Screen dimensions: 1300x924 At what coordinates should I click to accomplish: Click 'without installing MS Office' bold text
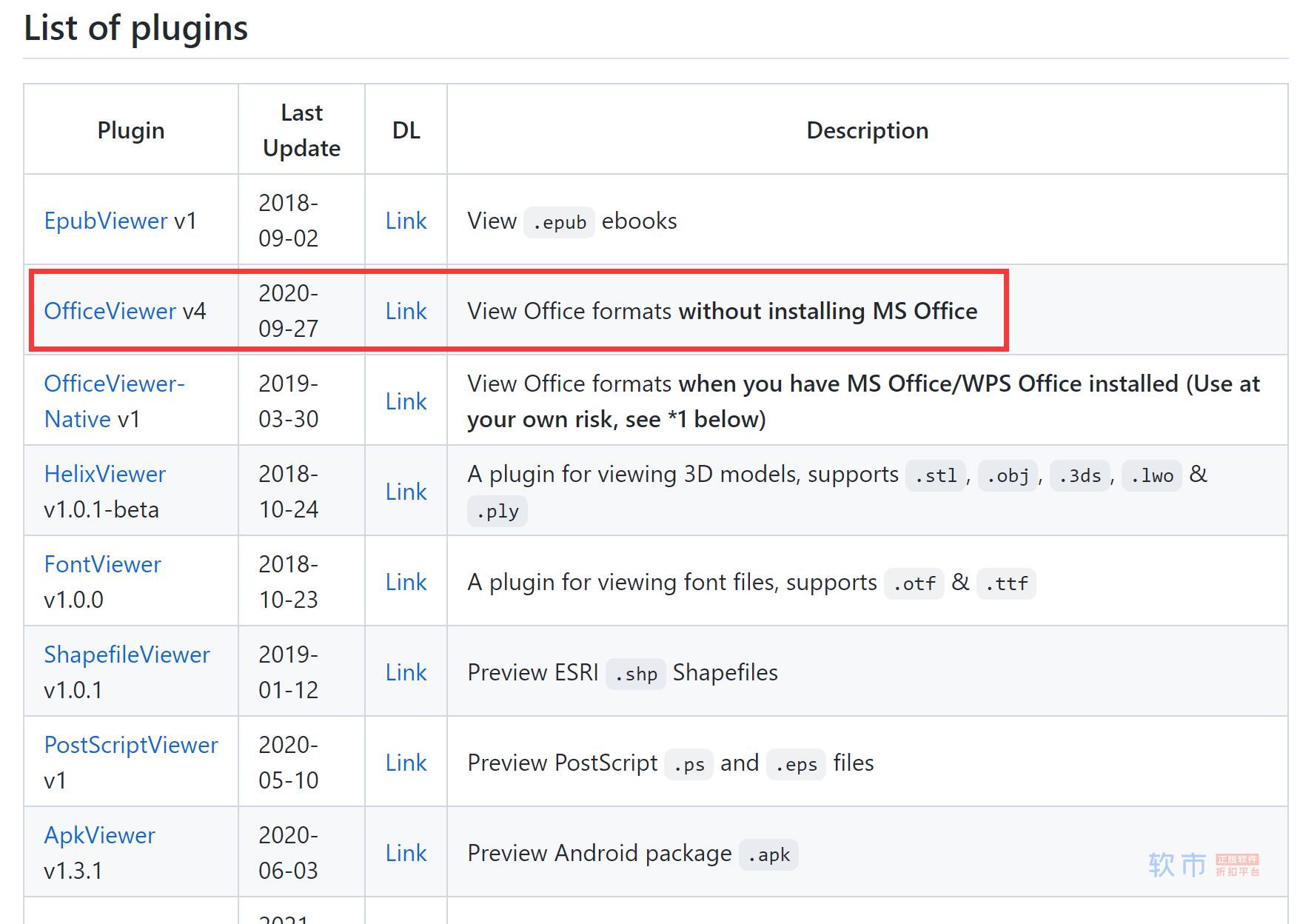pos(828,311)
